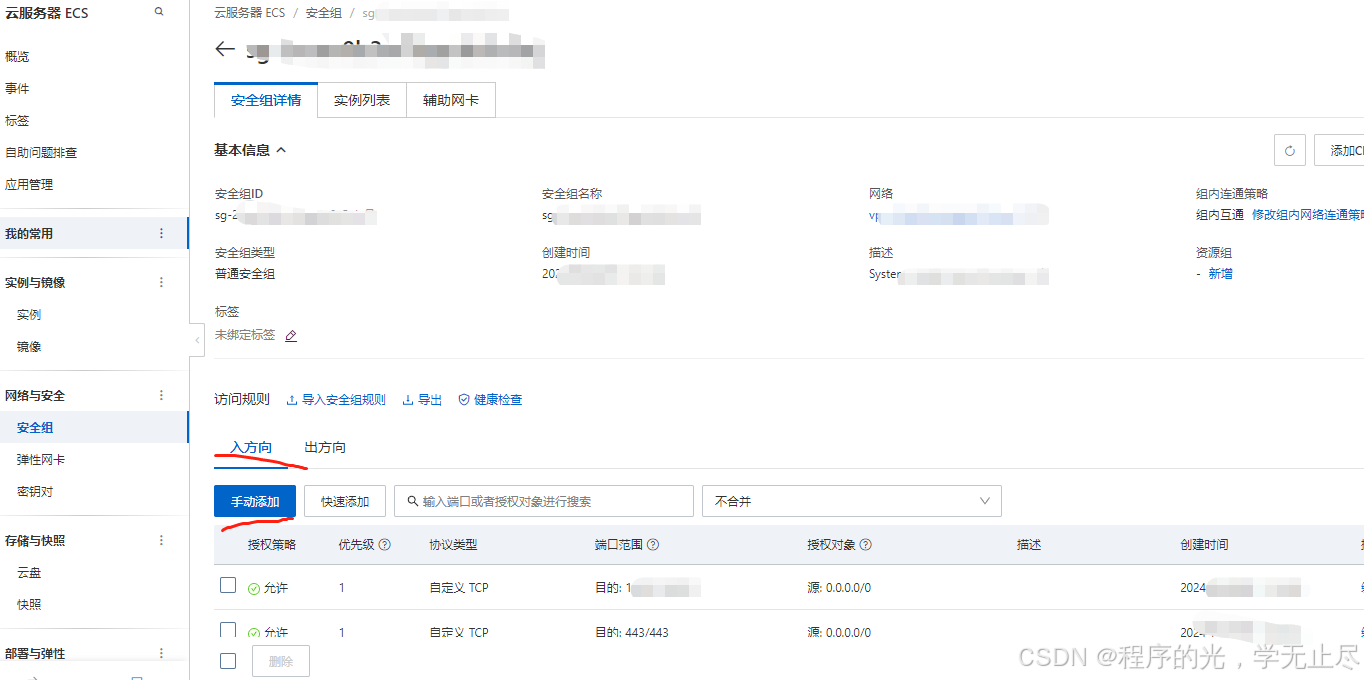Click the pencil icon to edit tags
Image resolution: width=1364 pixels, height=680 pixels.
click(x=291, y=335)
